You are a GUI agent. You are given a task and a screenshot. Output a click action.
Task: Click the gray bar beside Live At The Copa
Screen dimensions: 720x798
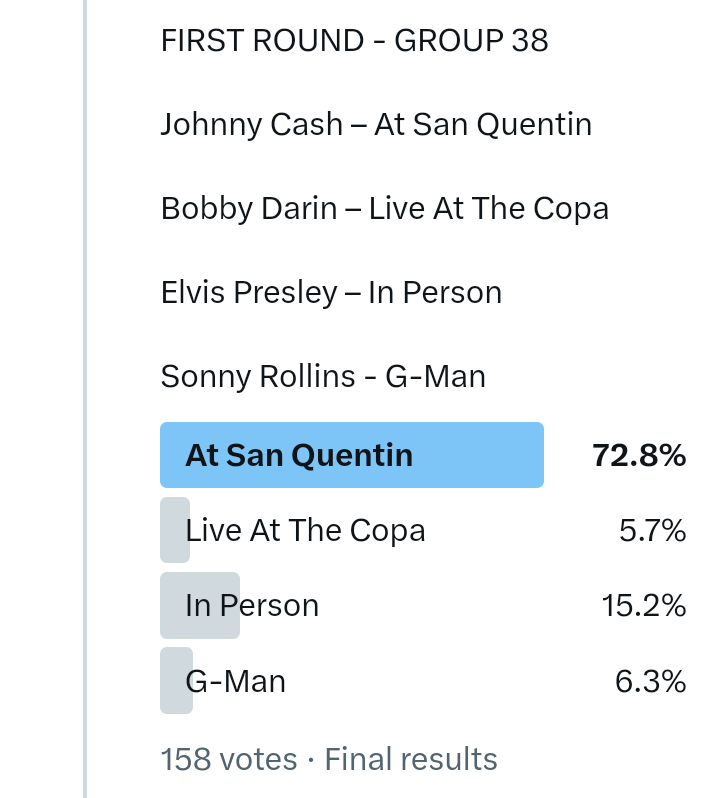[x=172, y=531]
